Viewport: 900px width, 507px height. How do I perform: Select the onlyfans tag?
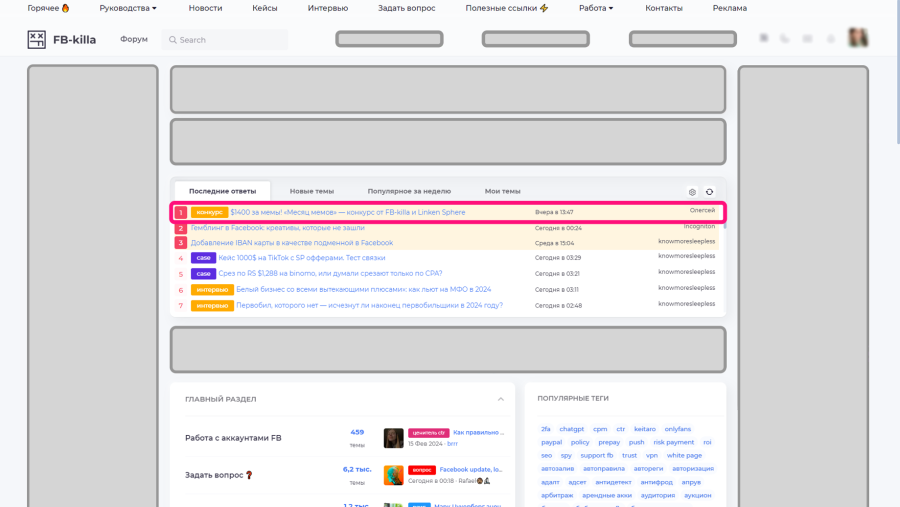(678, 429)
